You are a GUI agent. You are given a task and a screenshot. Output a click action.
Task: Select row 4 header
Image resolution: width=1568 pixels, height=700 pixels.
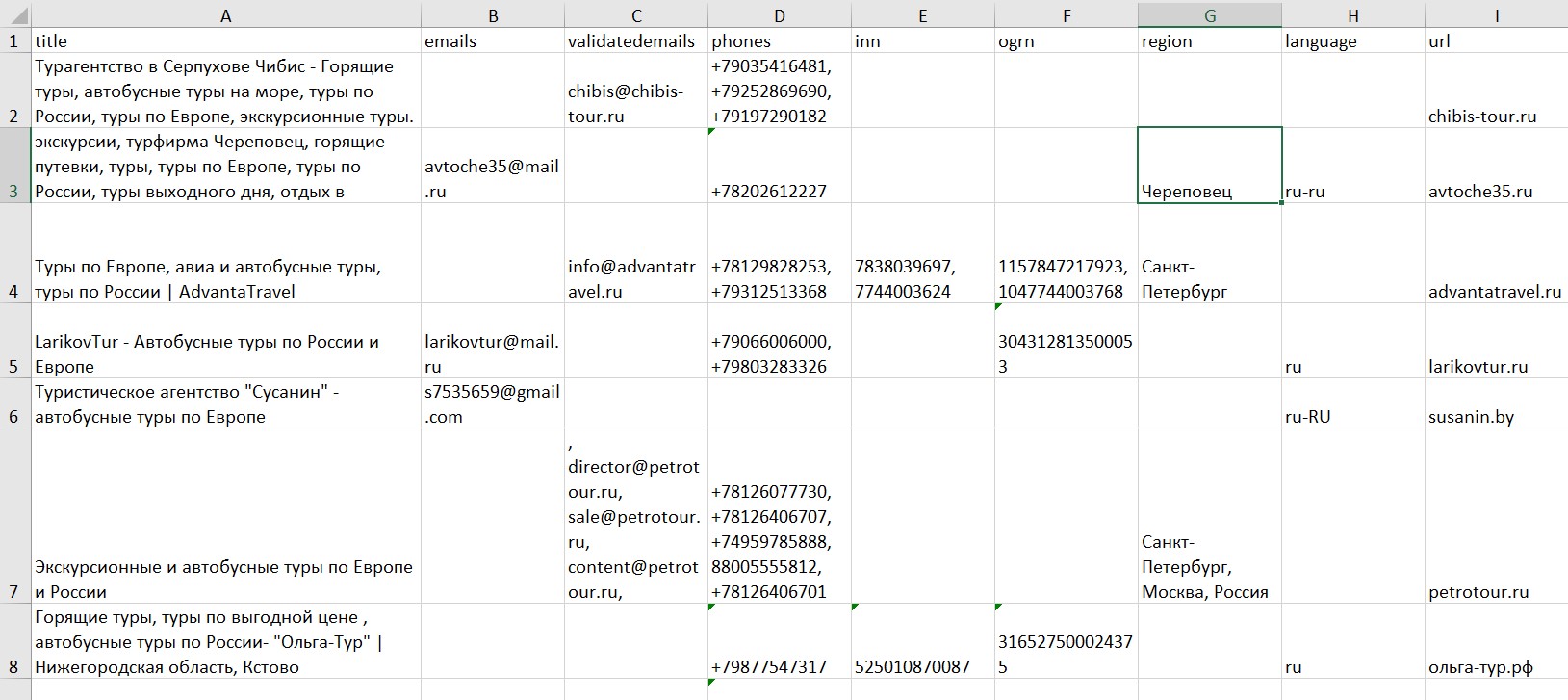pos(15,253)
